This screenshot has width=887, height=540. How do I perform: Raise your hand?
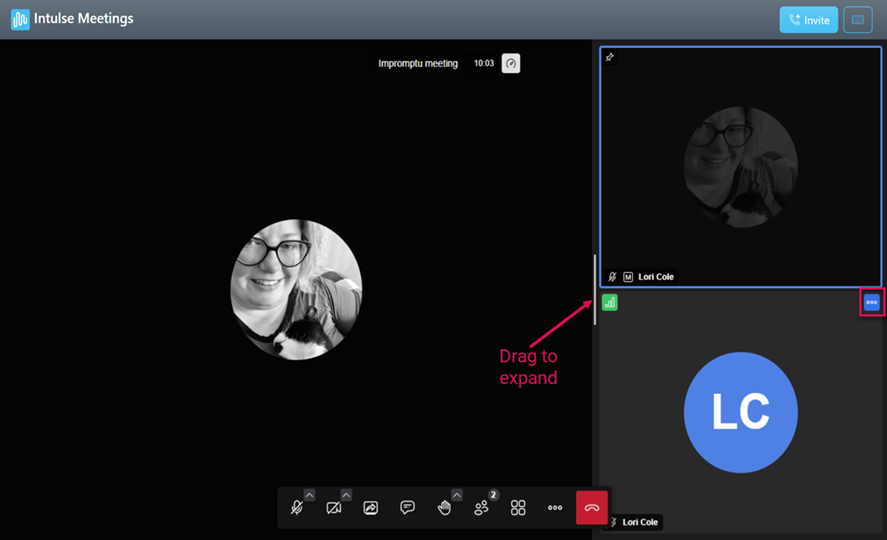(x=445, y=508)
